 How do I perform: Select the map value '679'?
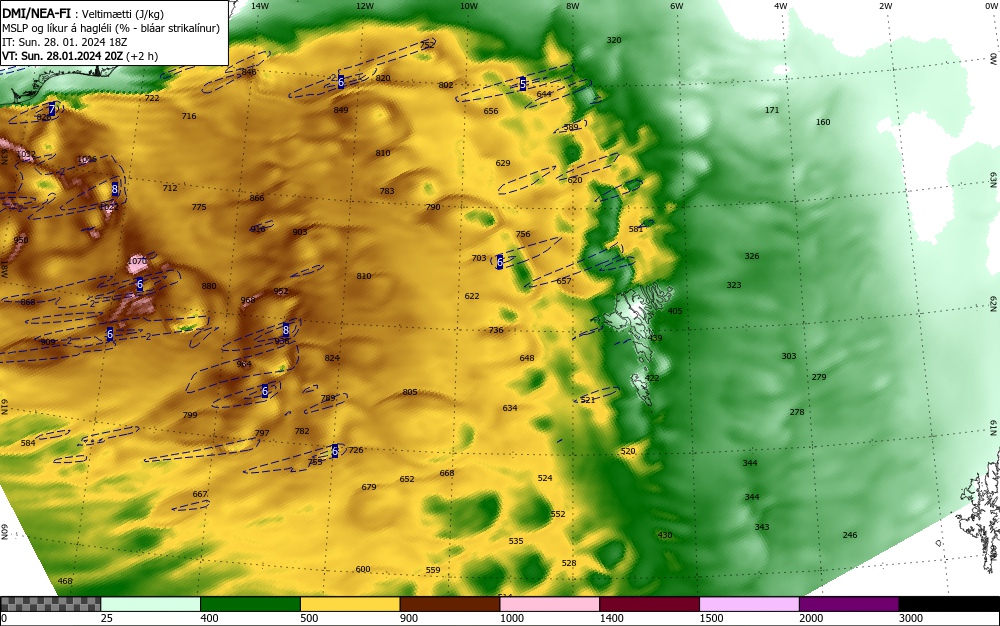tap(369, 487)
